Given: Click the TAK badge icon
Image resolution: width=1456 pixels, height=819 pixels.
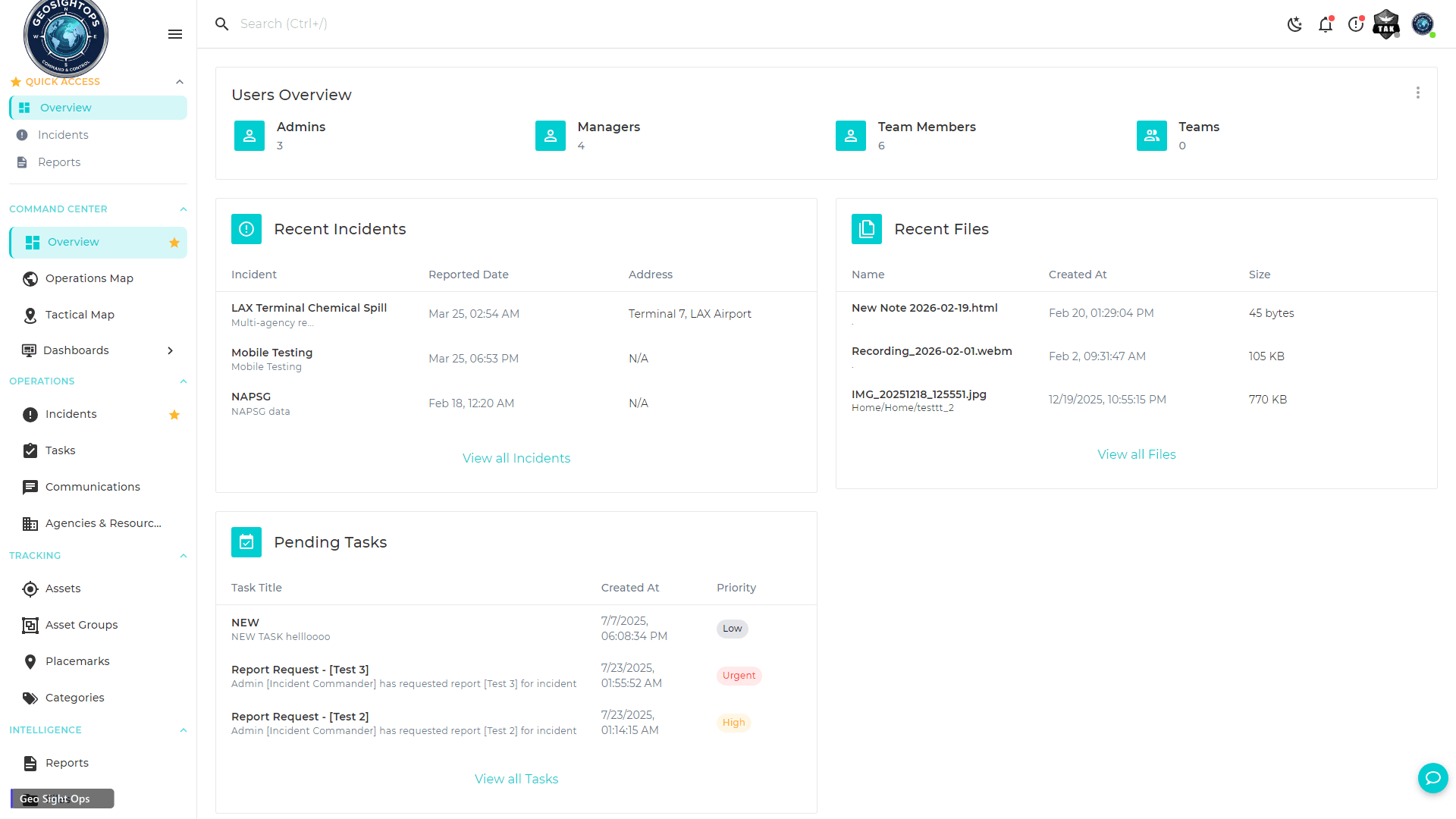Looking at the screenshot, I should click(1386, 24).
